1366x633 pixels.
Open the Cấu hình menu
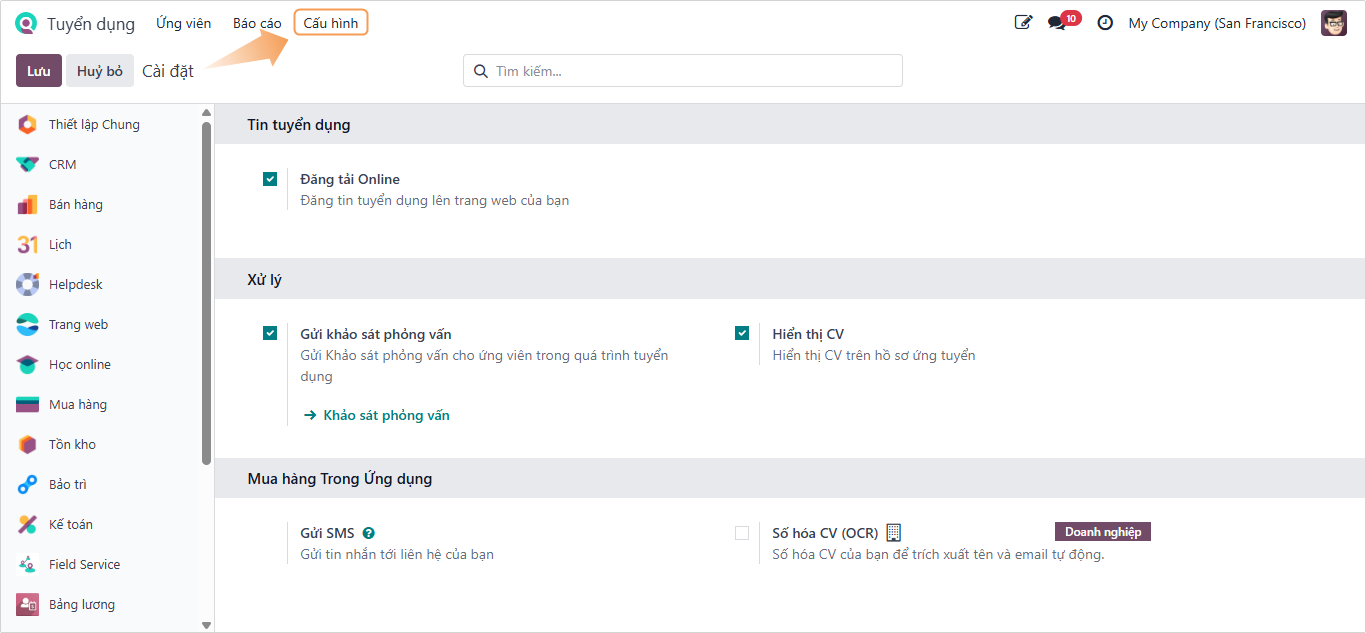[x=331, y=23]
